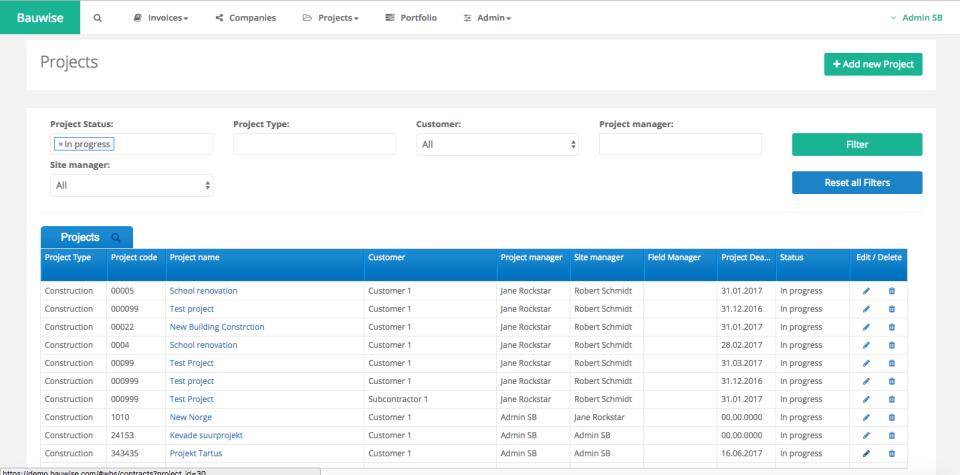Click in the Project manager filter field
Image resolution: width=960 pixels, height=475 pixels.
click(680, 144)
